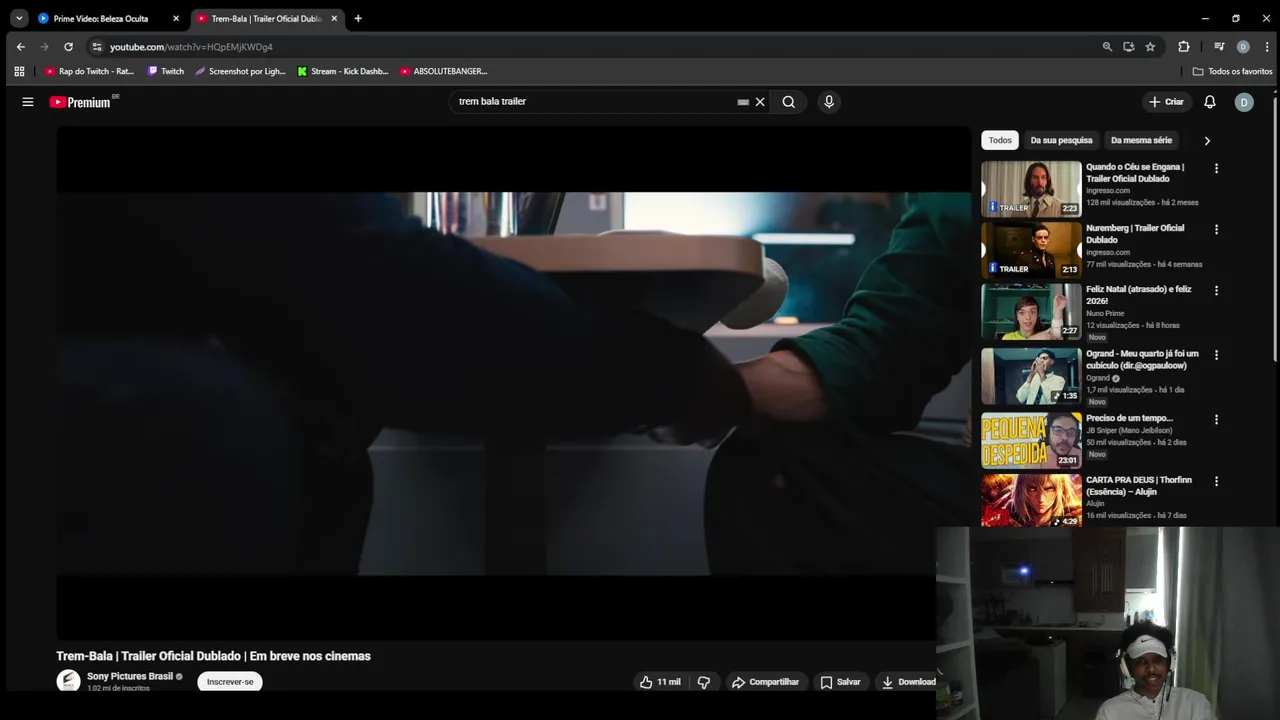Open the media controls icon in toolbar
The height and width of the screenshot is (720, 1280).
click(1219, 47)
